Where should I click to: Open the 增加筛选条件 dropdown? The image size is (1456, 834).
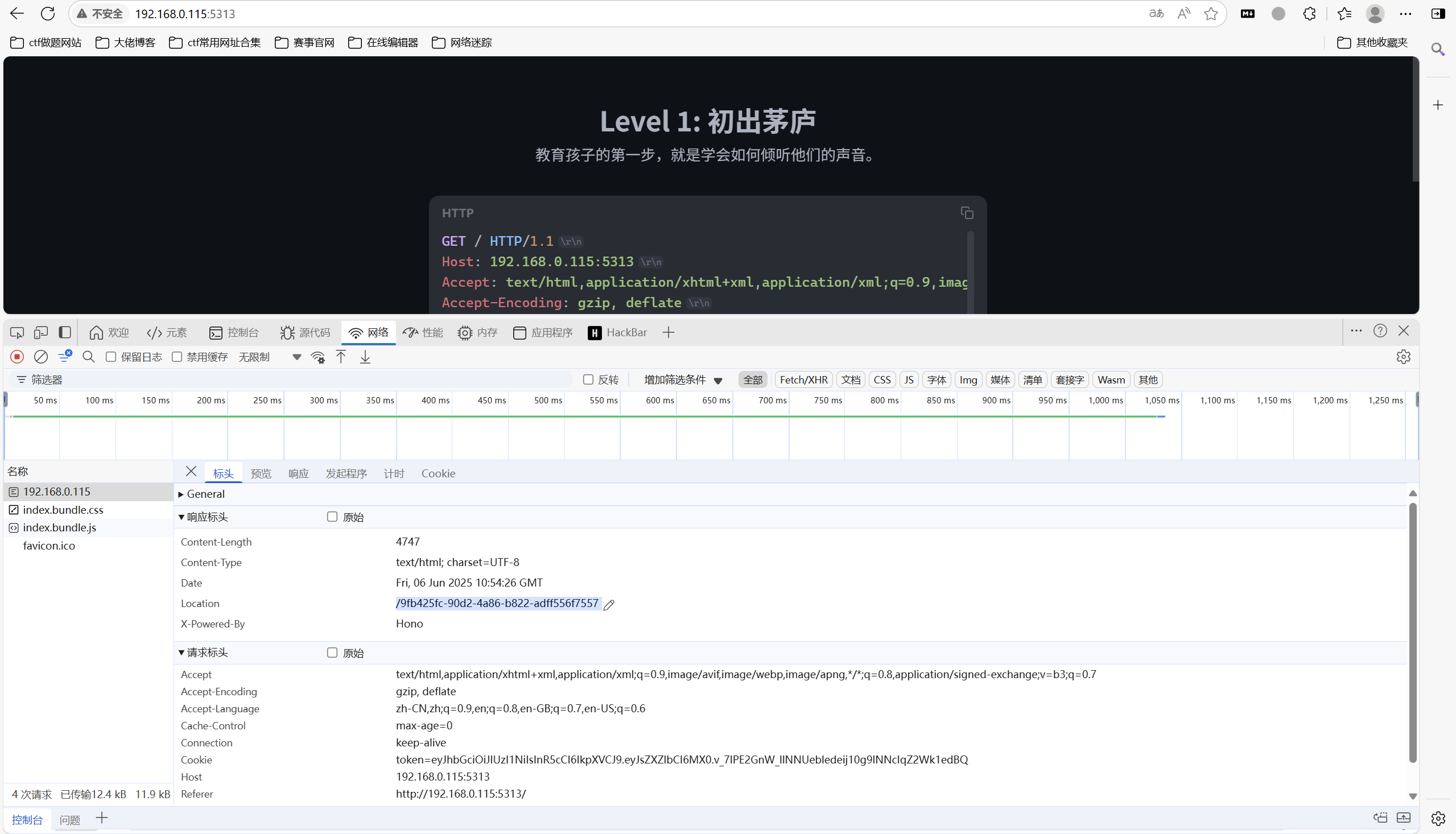(683, 380)
